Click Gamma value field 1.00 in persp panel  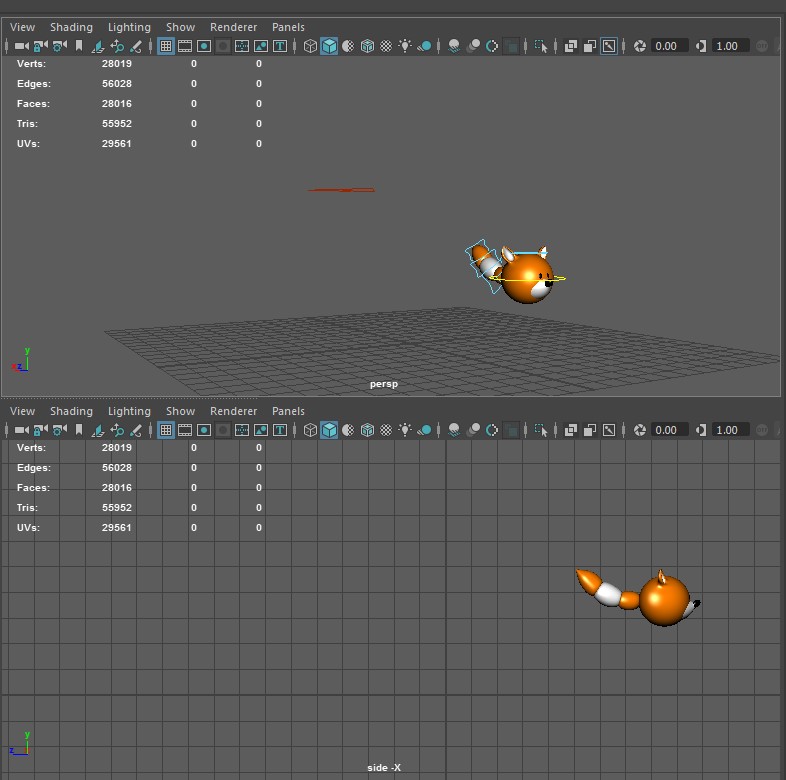point(731,46)
